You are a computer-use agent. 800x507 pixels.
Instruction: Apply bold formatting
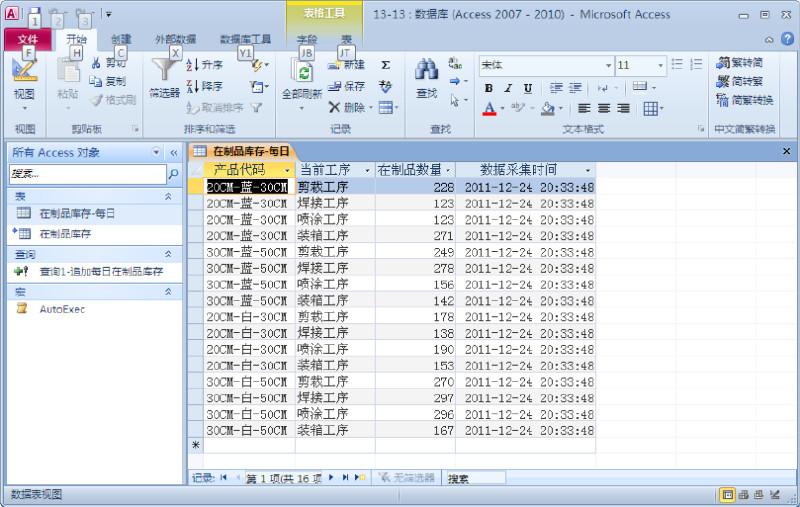click(x=488, y=88)
